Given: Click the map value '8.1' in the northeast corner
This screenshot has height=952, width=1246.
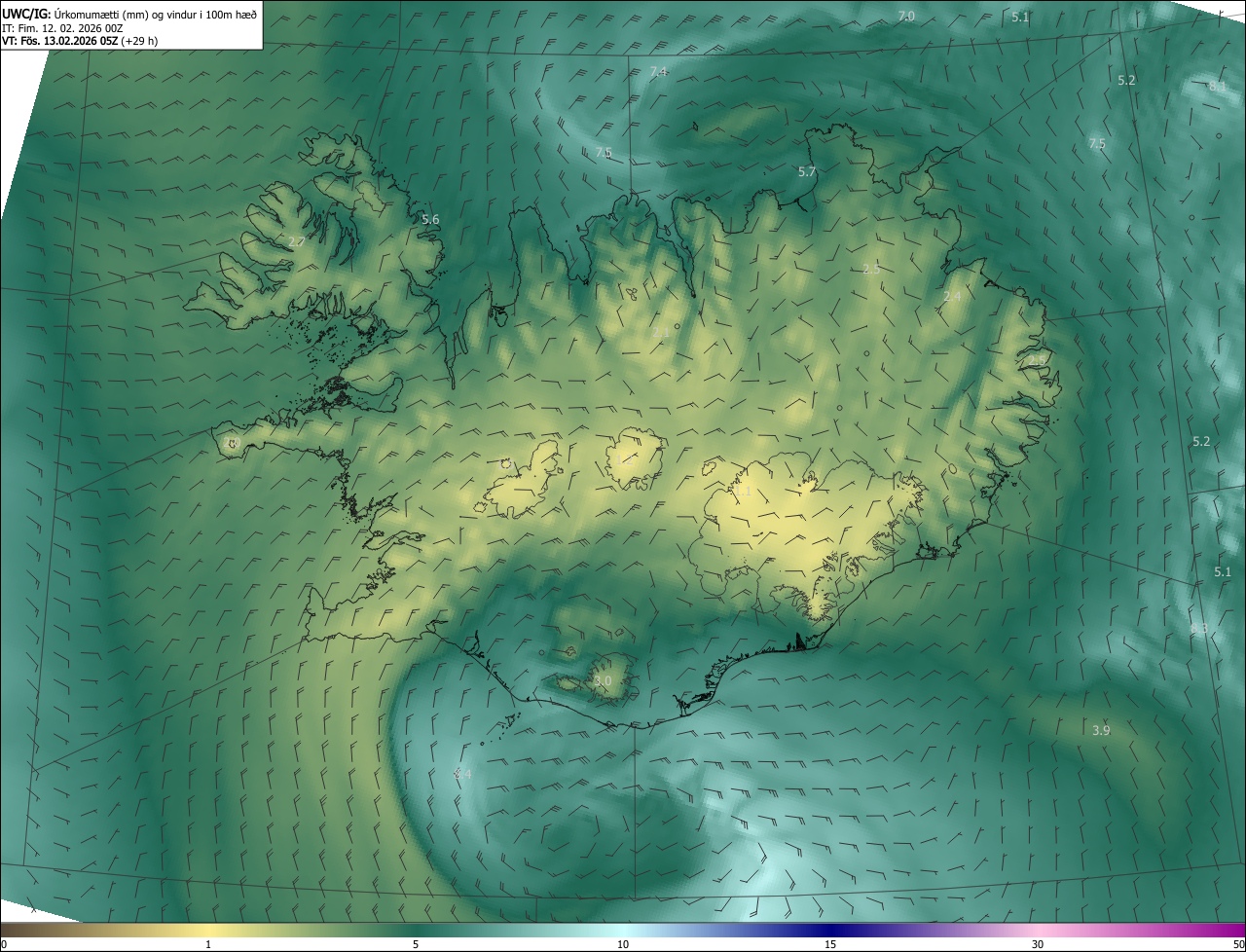Looking at the screenshot, I should click(x=1218, y=87).
